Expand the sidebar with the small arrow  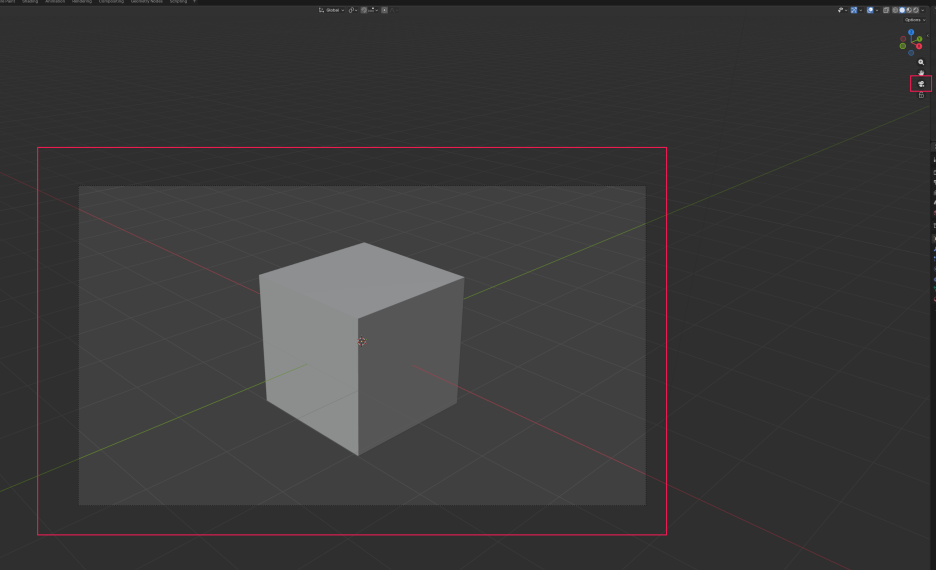928,36
